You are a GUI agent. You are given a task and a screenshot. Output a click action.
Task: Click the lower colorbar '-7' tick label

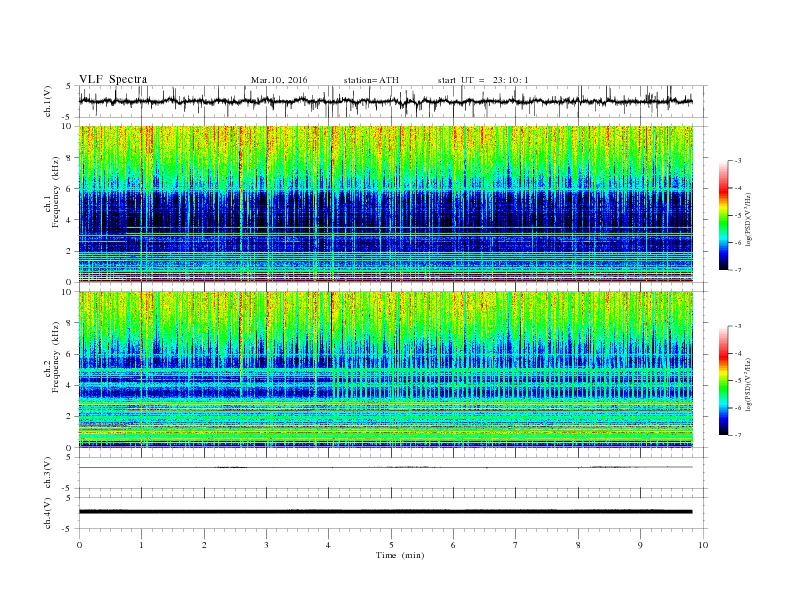(738, 435)
